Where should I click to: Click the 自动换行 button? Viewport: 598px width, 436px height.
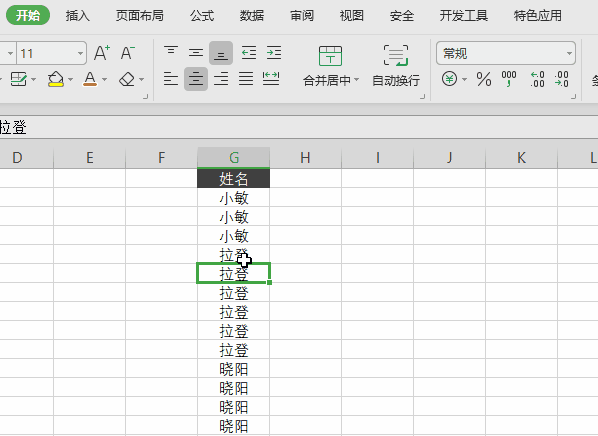(x=396, y=65)
